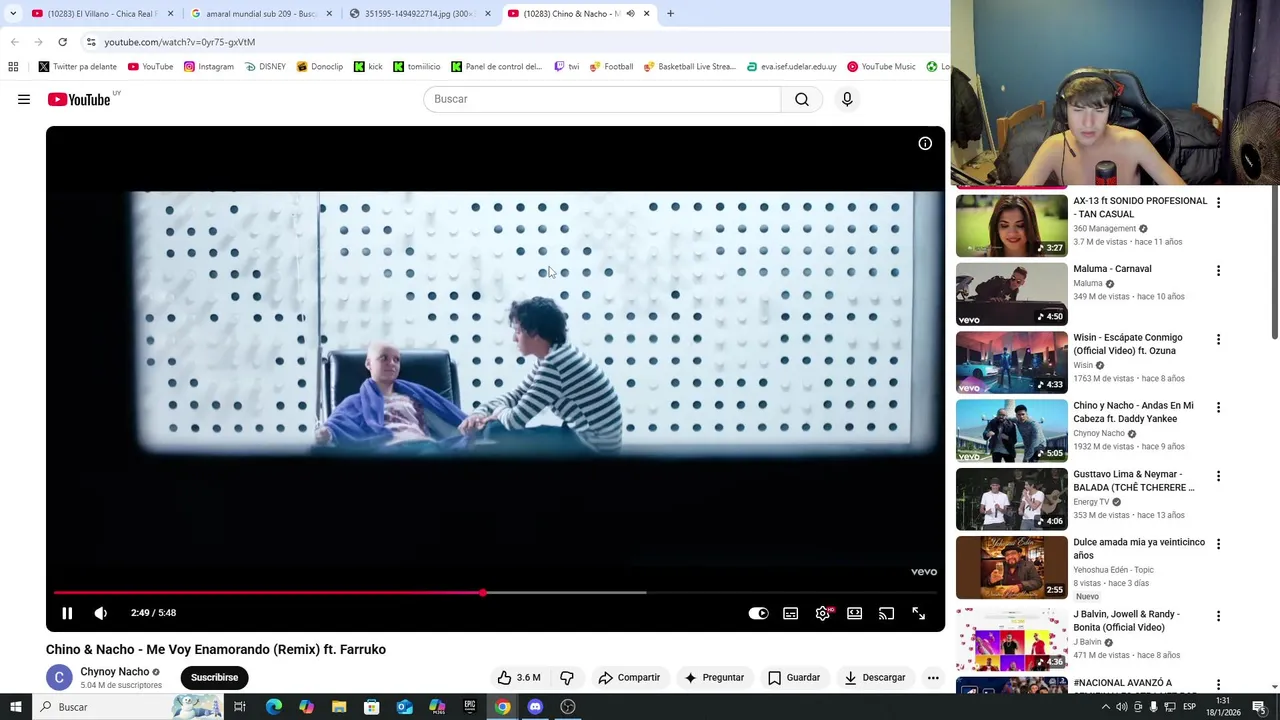Subscribe to Chynoy Nacho channel
The width and height of the screenshot is (1280, 720).
pyautogui.click(x=214, y=677)
